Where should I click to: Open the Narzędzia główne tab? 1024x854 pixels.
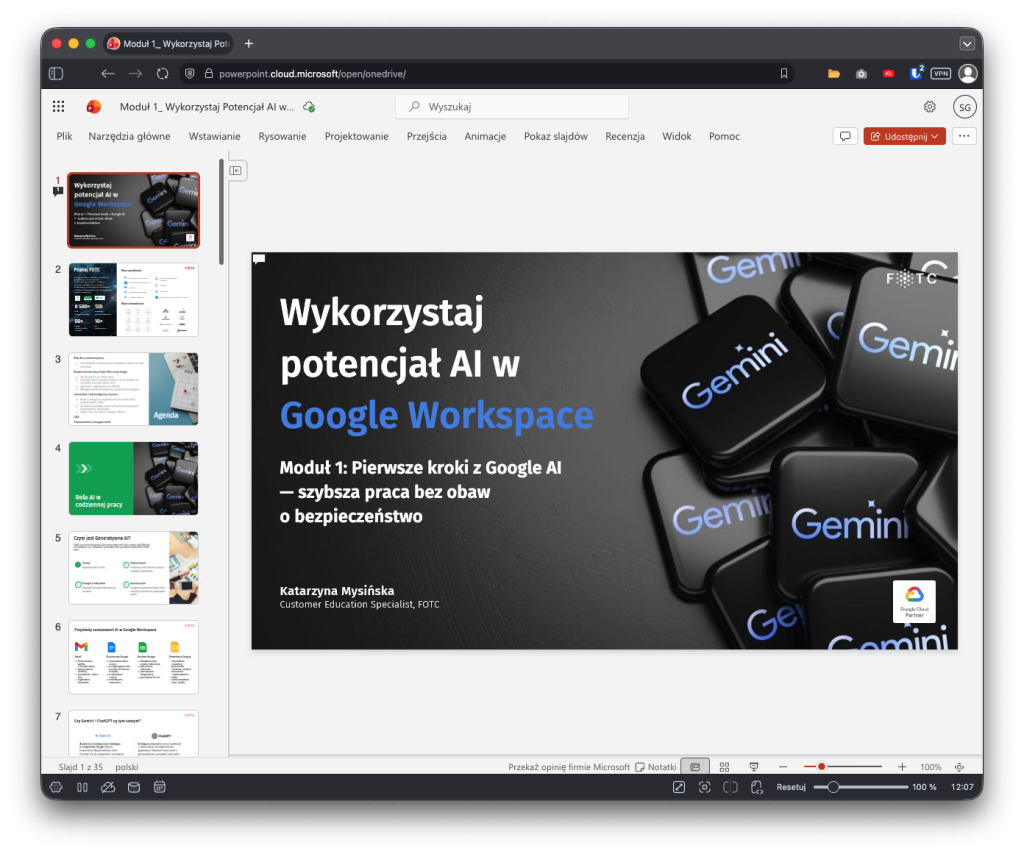(129, 136)
